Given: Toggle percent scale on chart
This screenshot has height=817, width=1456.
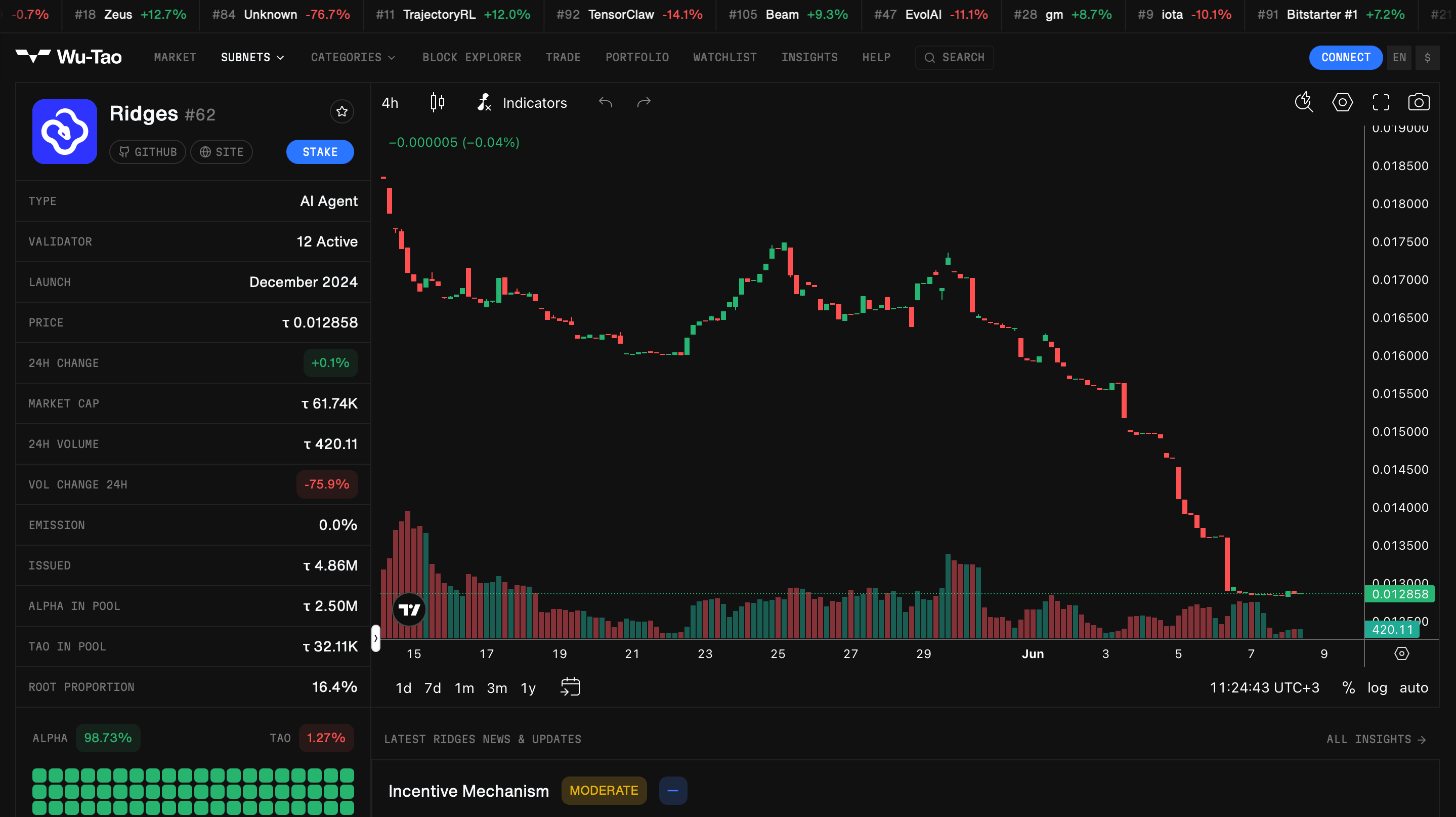Looking at the screenshot, I should click(x=1348, y=687).
